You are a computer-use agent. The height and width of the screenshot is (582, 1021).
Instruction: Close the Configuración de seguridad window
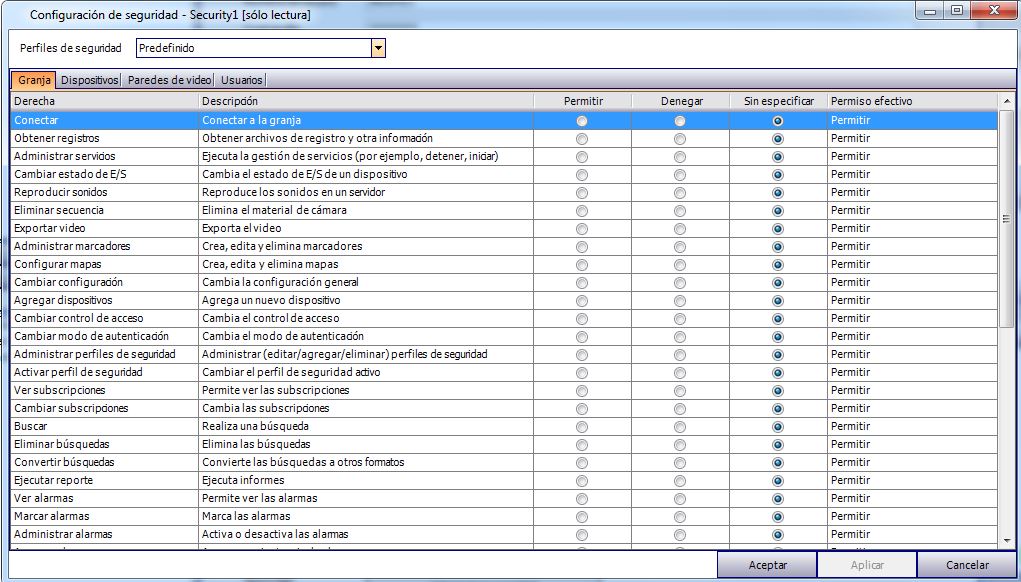tap(994, 11)
